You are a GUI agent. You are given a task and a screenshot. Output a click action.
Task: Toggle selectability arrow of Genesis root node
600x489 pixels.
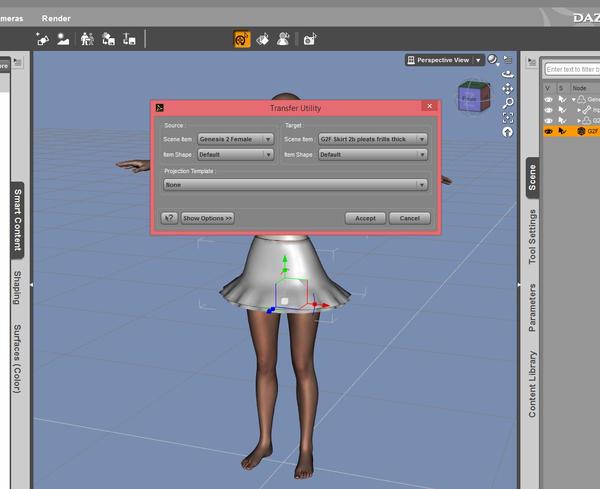[562, 99]
